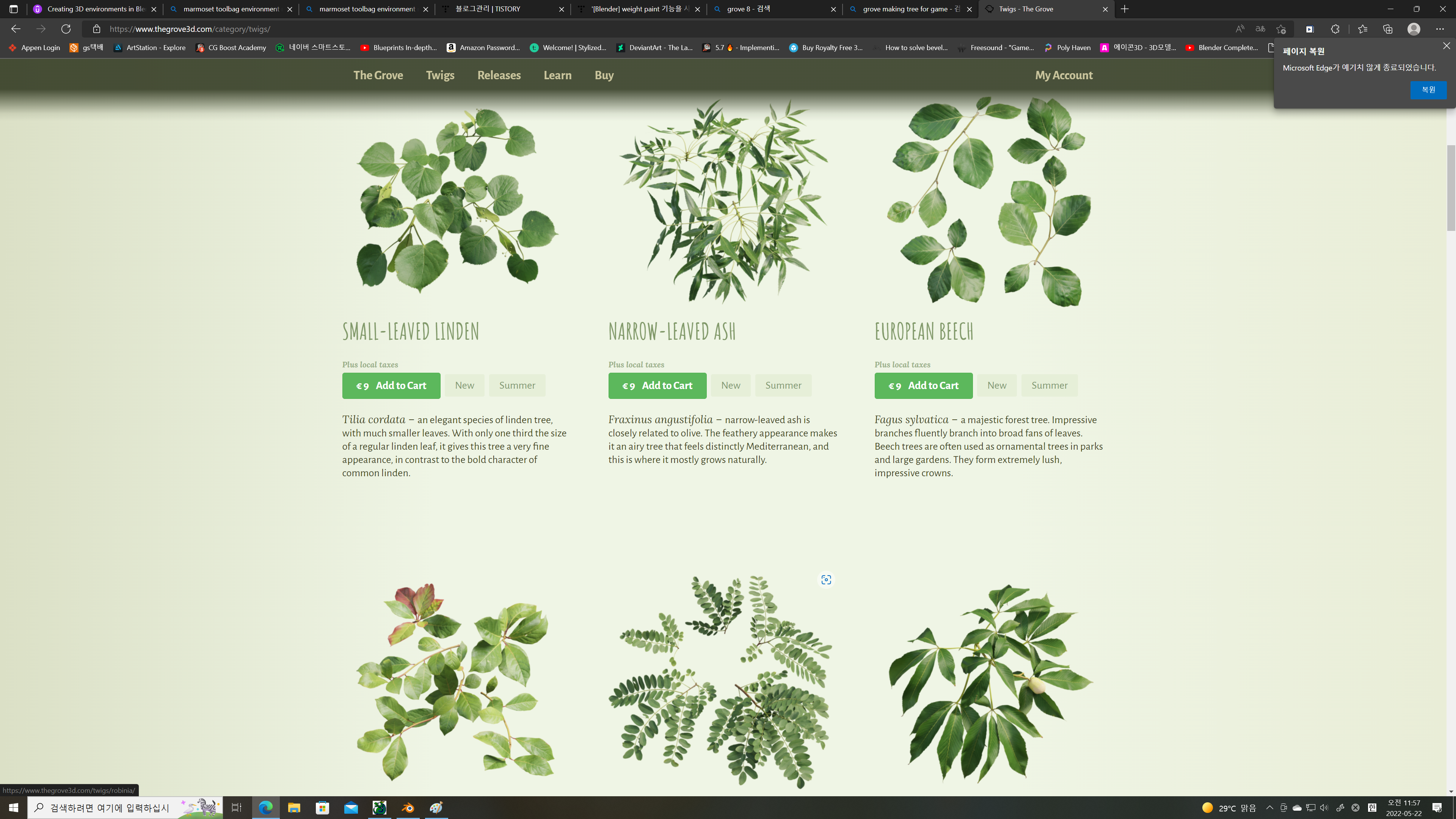Image resolution: width=1456 pixels, height=819 pixels.
Task: Open the Releases menu item
Action: [x=499, y=75]
